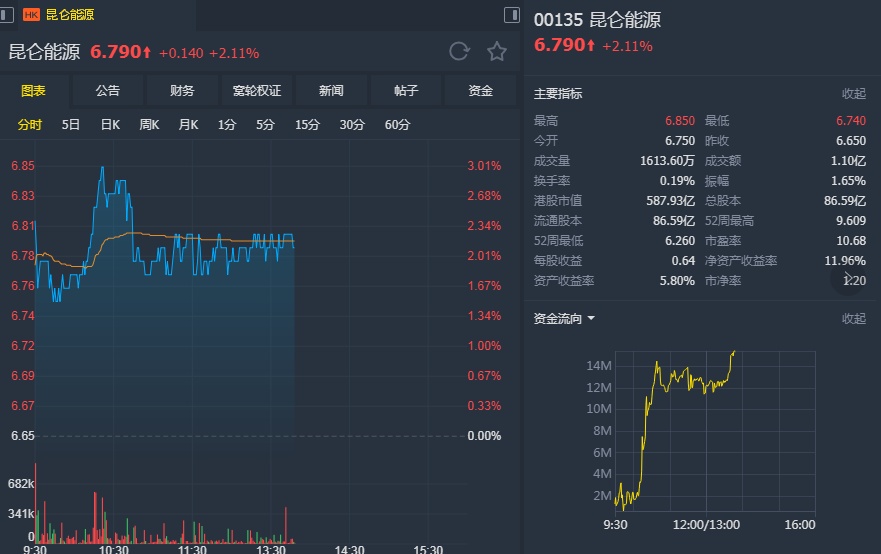Toggle the right panel layout icon
Image resolution: width=881 pixels, height=554 pixels.
pos(512,15)
